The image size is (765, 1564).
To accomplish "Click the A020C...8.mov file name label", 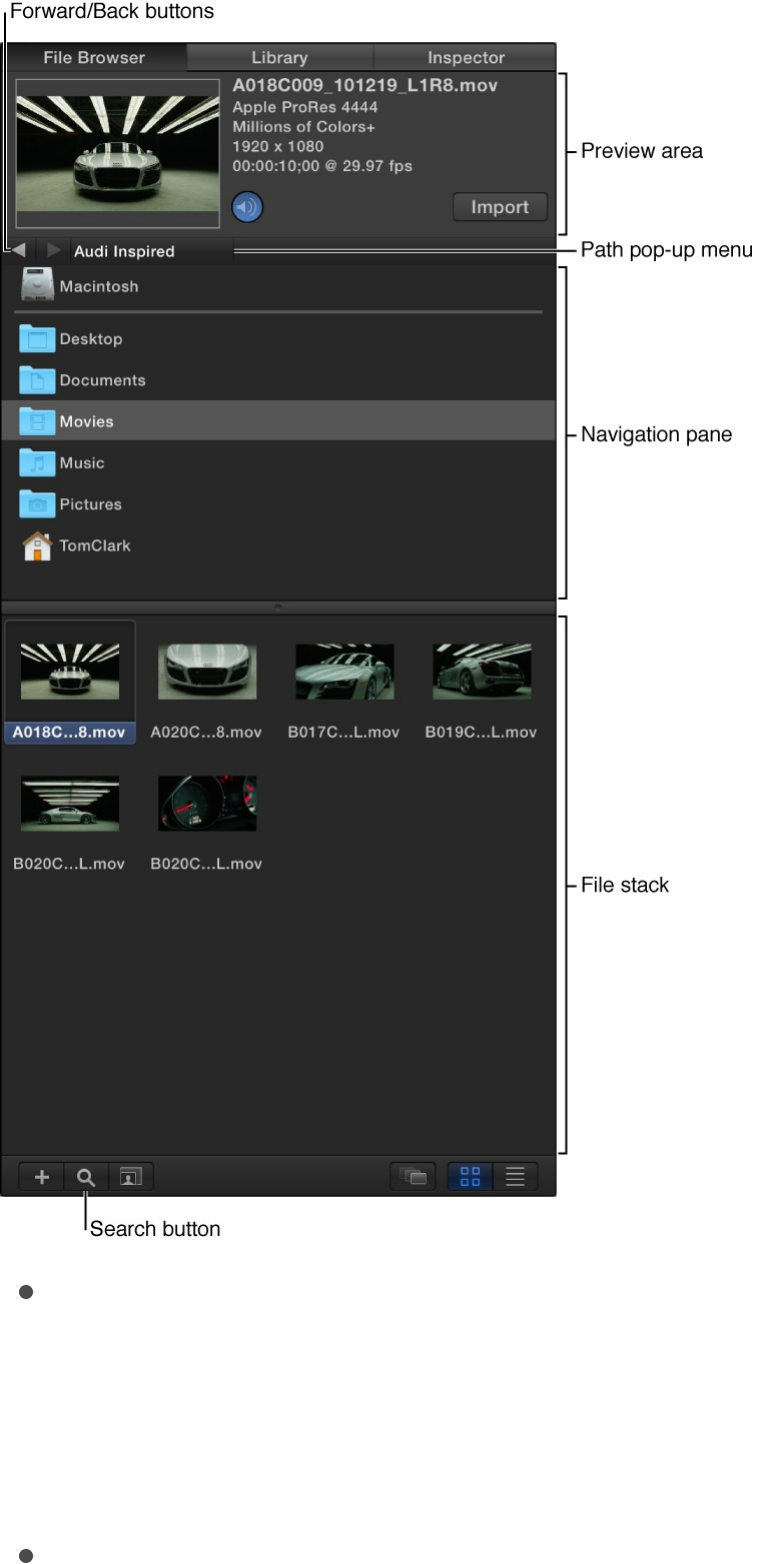I will 206,733.
